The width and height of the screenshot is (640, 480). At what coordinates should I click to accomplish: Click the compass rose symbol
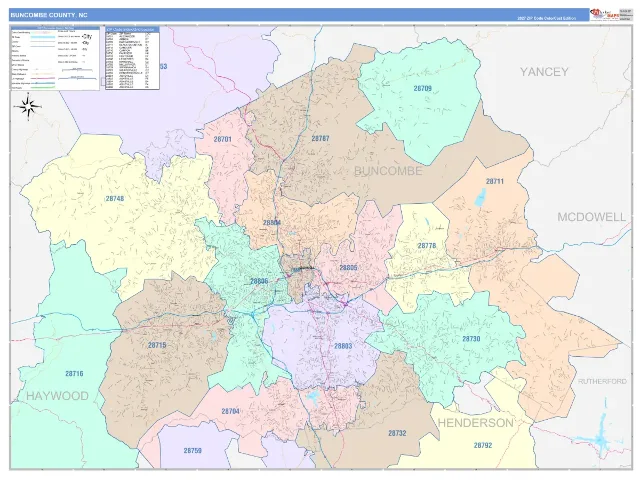click(x=28, y=107)
